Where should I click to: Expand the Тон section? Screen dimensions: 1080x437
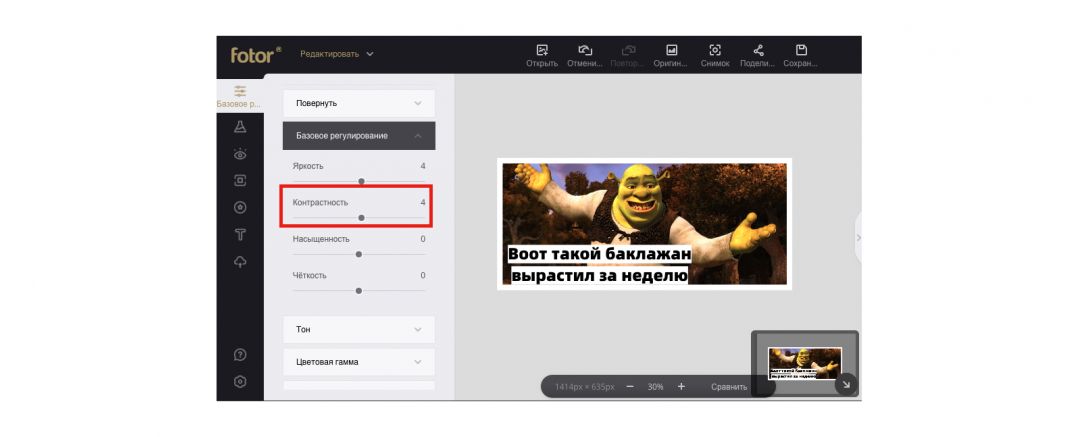tap(359, 329)
